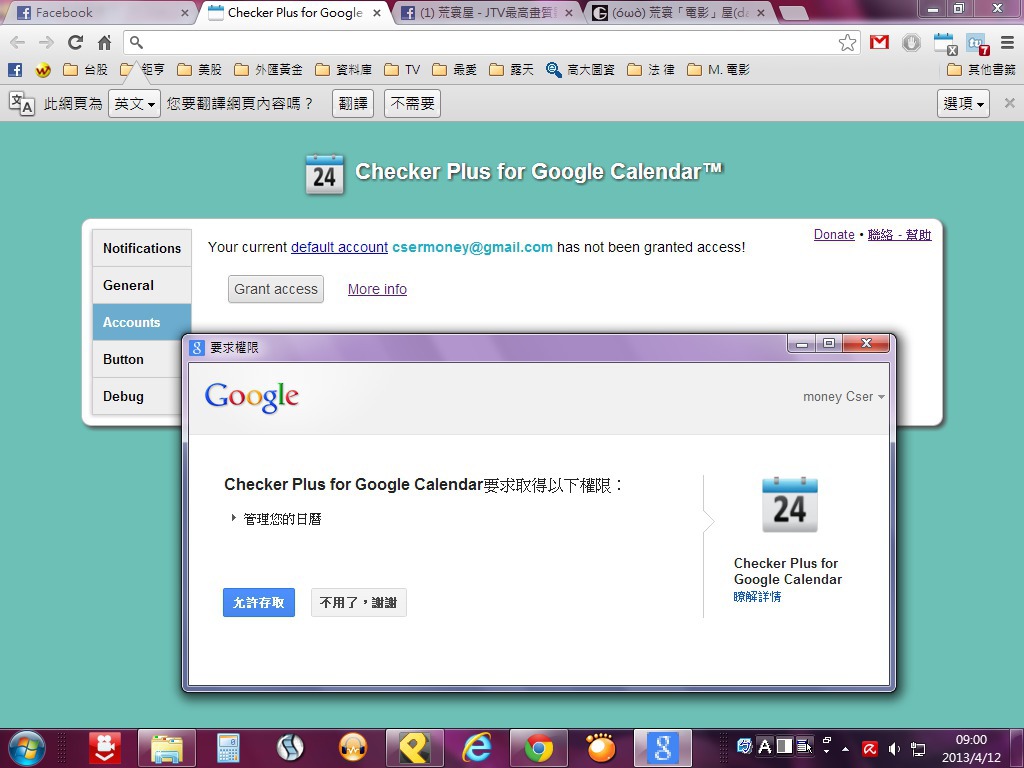Expand the money Cser account dropdown
This screenshot has width=1024, height=768.
pos(844,396)
